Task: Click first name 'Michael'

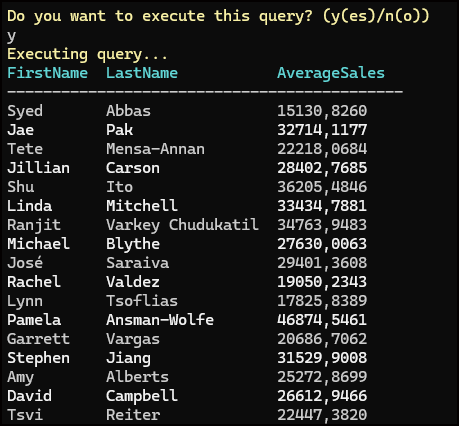Action: tap(39, 244)
